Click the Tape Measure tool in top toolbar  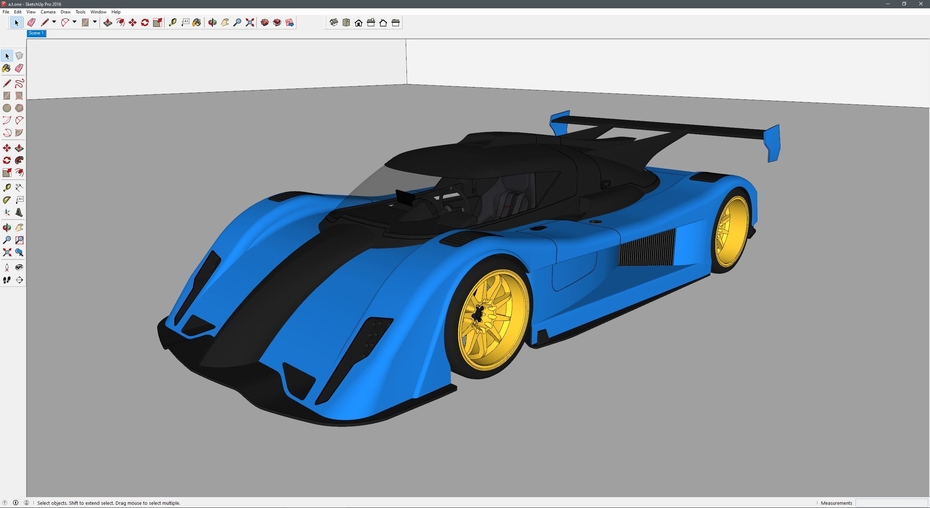pyautogui.click(x=173, y=22)
